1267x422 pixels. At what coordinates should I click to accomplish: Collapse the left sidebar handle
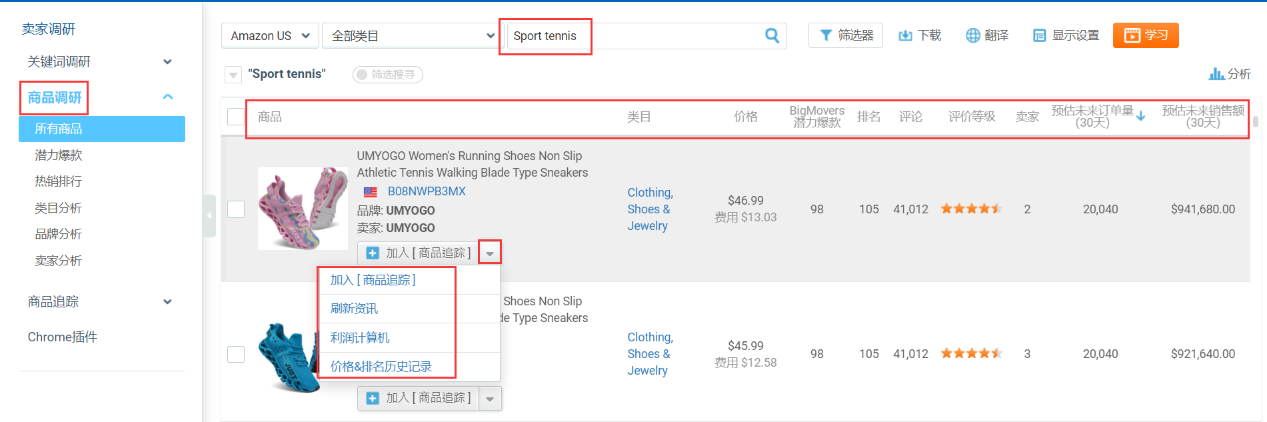pyautogui.click(x=209, y=216)
